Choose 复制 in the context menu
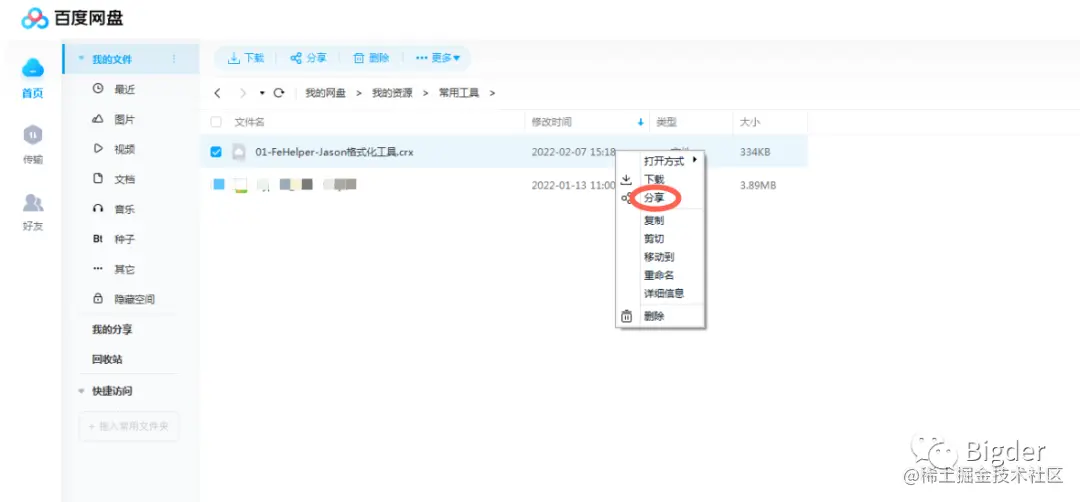 tap(654, 221)
